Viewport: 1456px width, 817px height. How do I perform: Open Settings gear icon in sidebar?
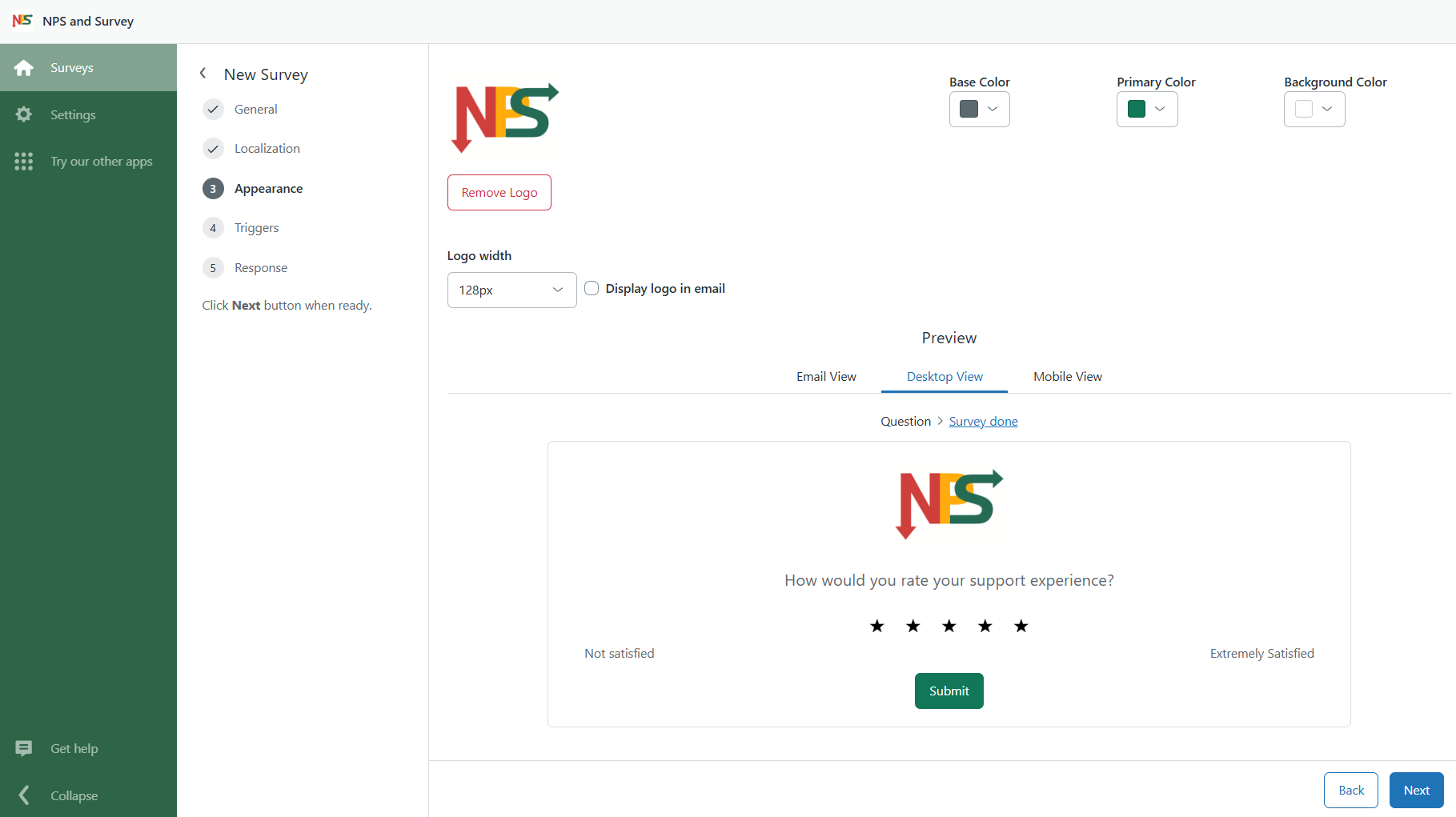pos(24,114)
